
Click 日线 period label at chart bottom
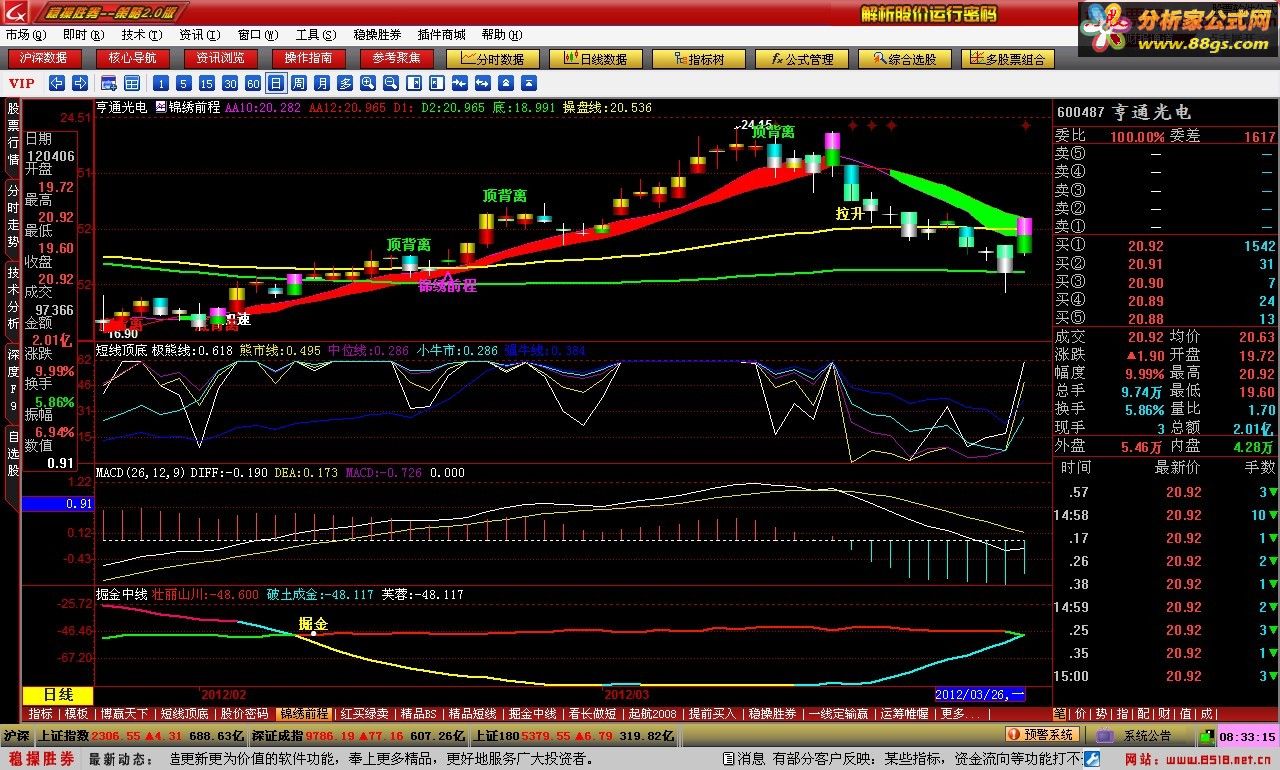tap(58, 694)
